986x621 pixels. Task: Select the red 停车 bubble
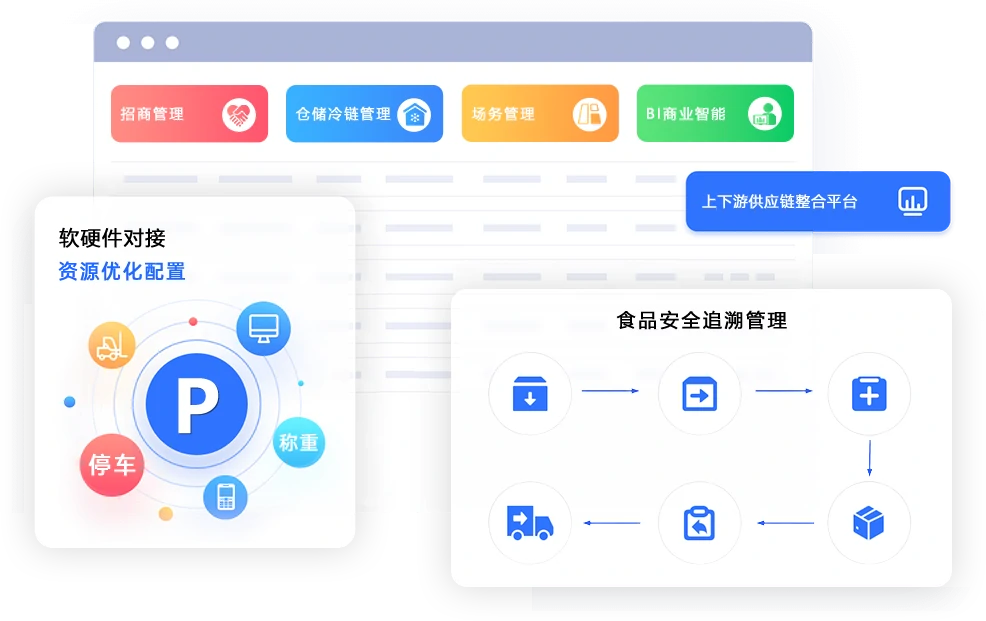point(112,465)
